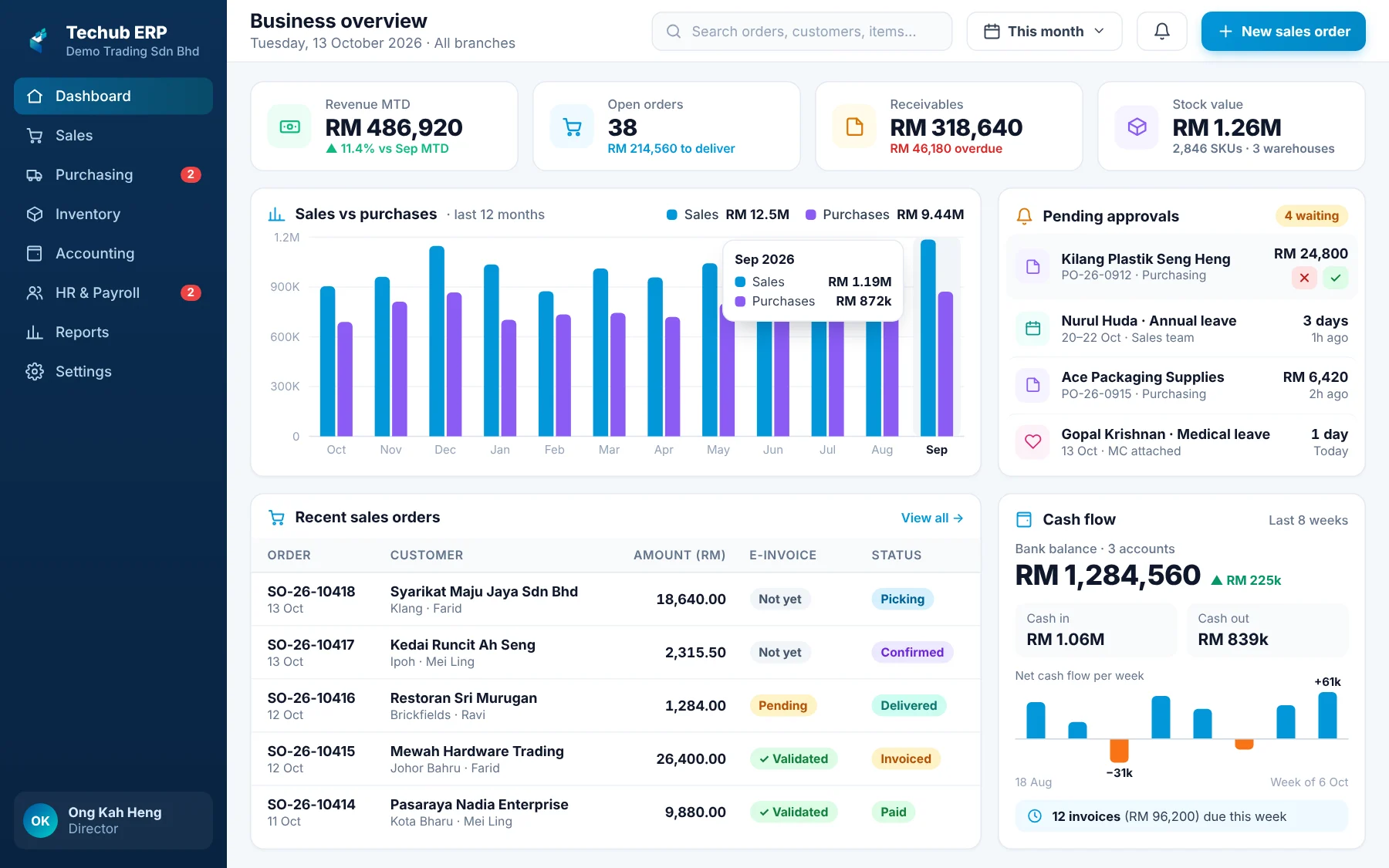
Task: Open the Accounting section
Action: click(113, 254)
